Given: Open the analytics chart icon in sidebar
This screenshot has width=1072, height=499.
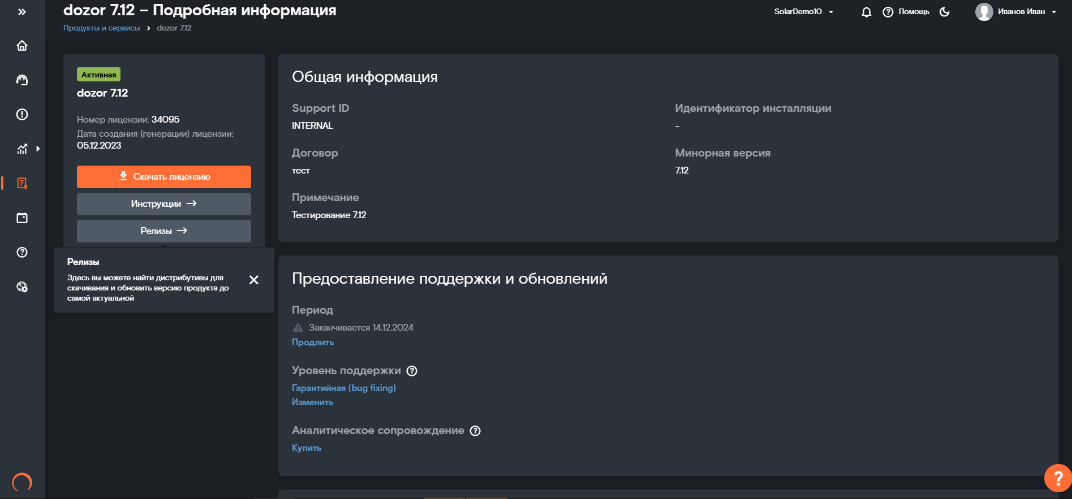Looking at the screenshot, I should (x=22, y=149).
